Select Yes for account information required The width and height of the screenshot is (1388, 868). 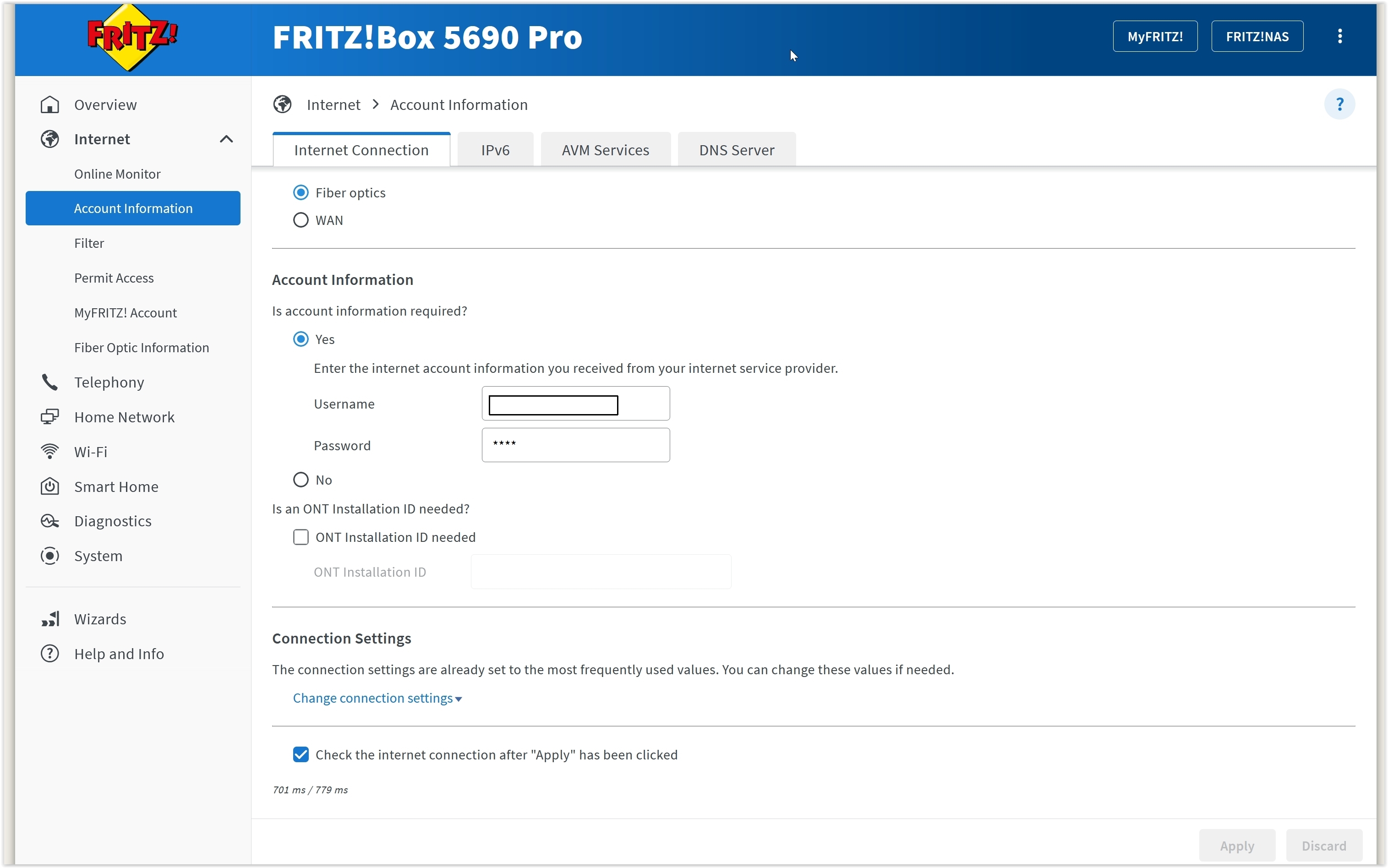301,339
